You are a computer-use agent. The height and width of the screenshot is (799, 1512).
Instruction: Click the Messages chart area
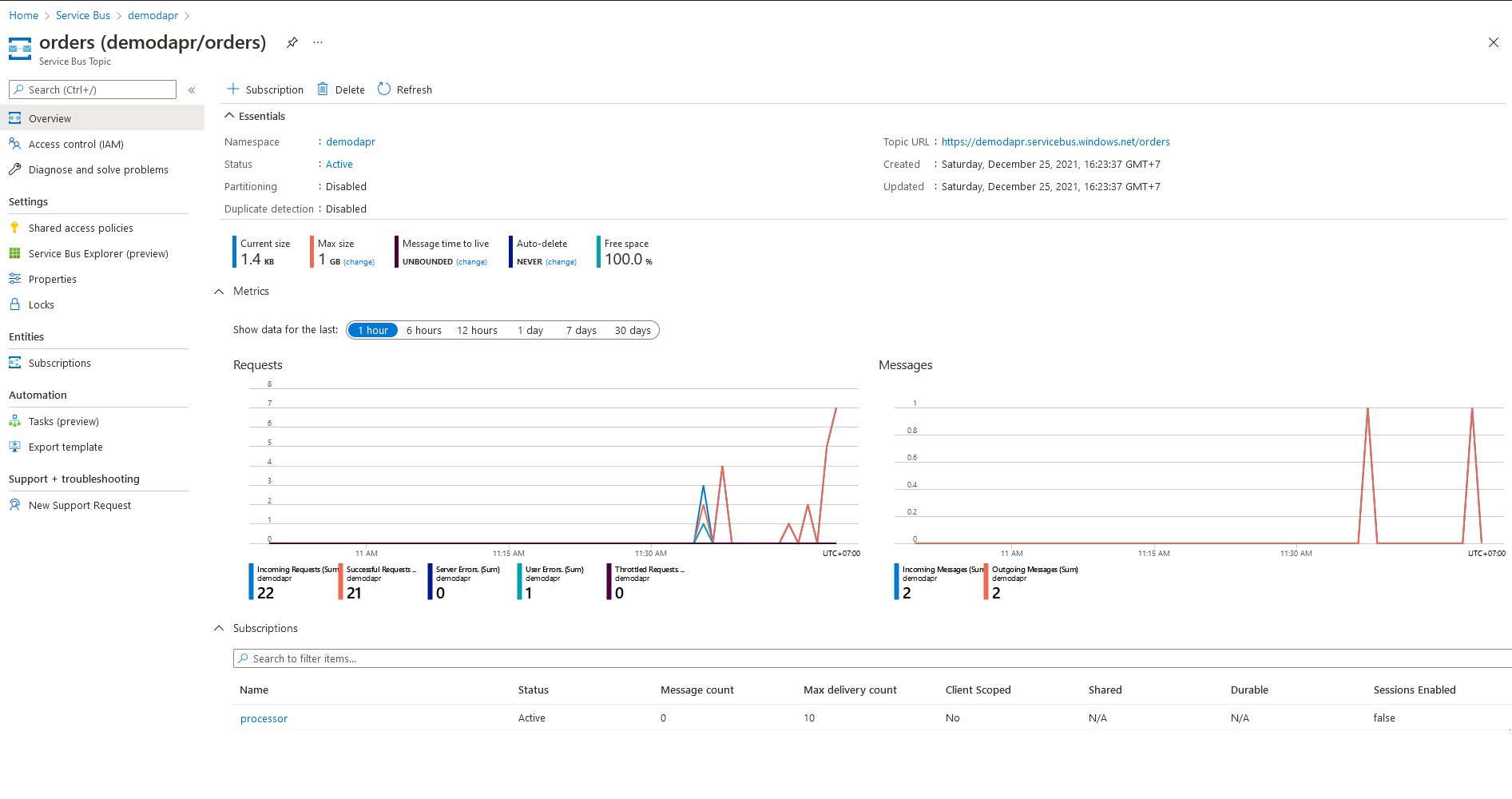[x=1199, y=471]
